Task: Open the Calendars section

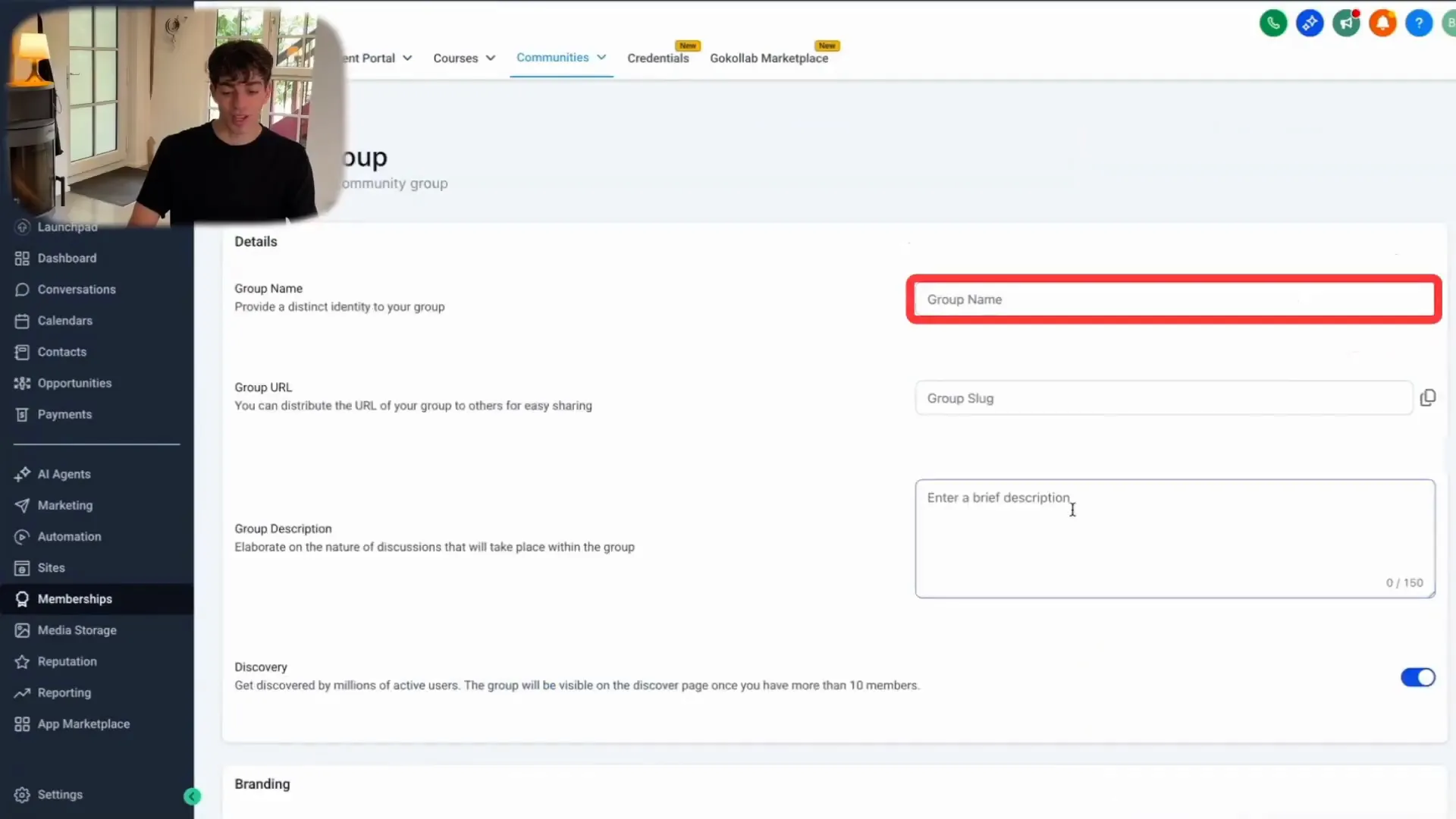Action: (64, 320)
